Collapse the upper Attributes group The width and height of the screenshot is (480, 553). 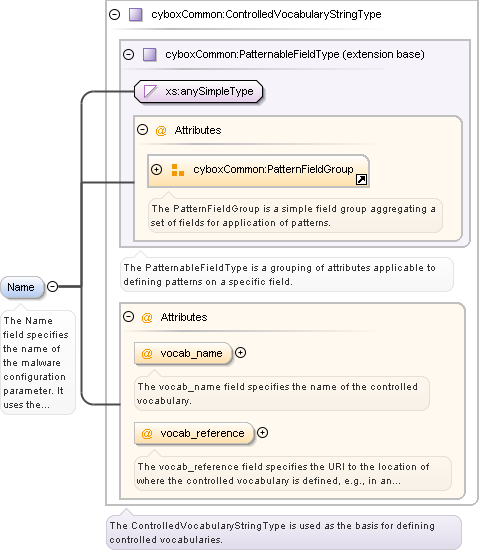[142, 130]
